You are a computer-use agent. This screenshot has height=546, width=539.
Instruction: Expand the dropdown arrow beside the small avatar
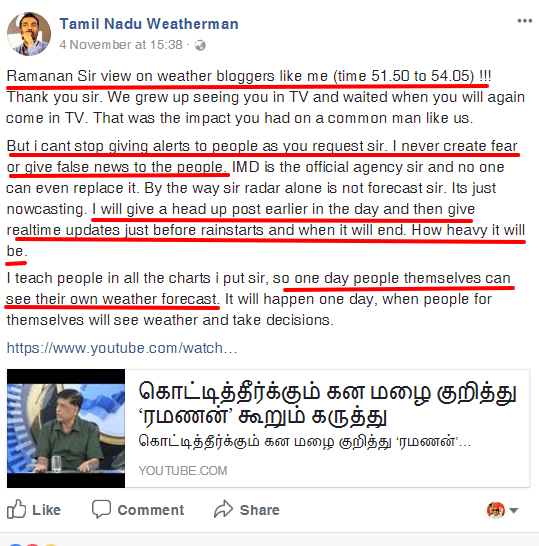[514, 510]
